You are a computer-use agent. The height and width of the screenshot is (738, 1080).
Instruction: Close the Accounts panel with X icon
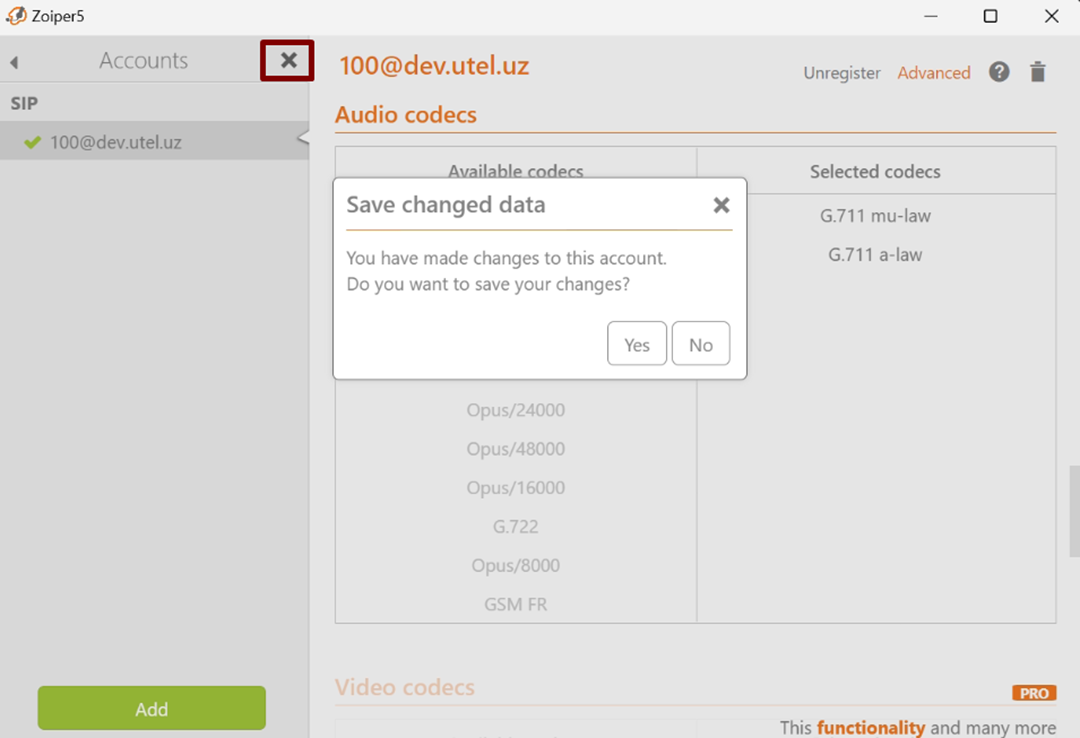[288, 61]
